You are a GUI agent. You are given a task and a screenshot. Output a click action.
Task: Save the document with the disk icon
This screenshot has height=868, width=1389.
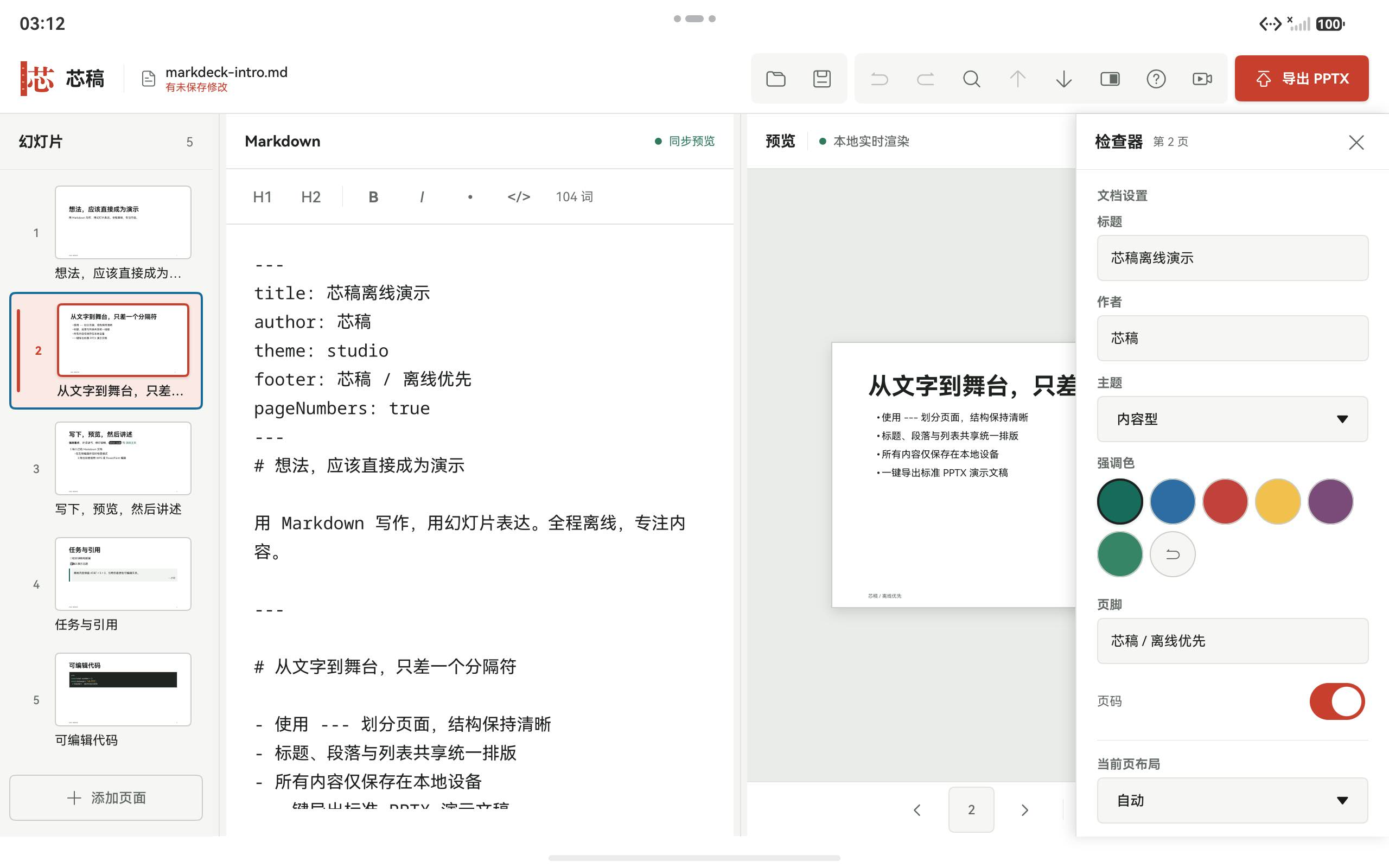click(822, 79)
